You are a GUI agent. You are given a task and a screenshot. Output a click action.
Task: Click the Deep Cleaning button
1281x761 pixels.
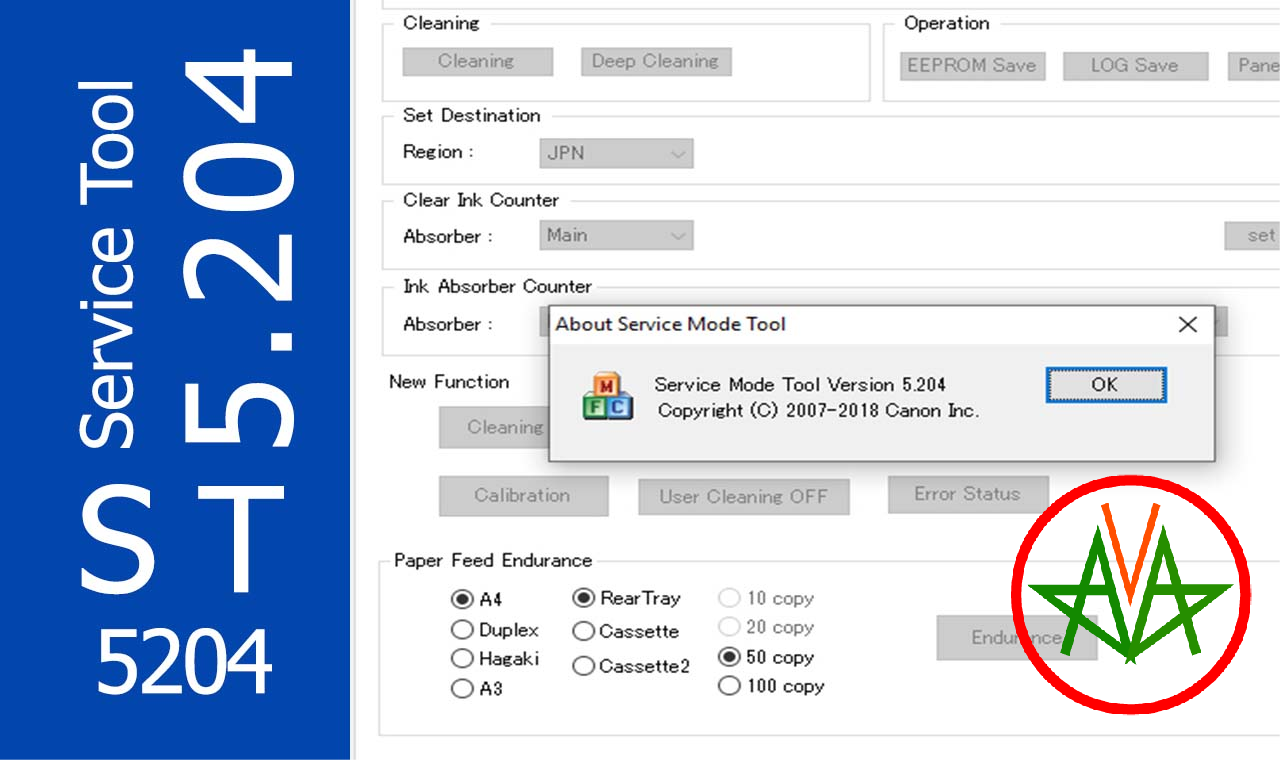(x=655, y=61)
